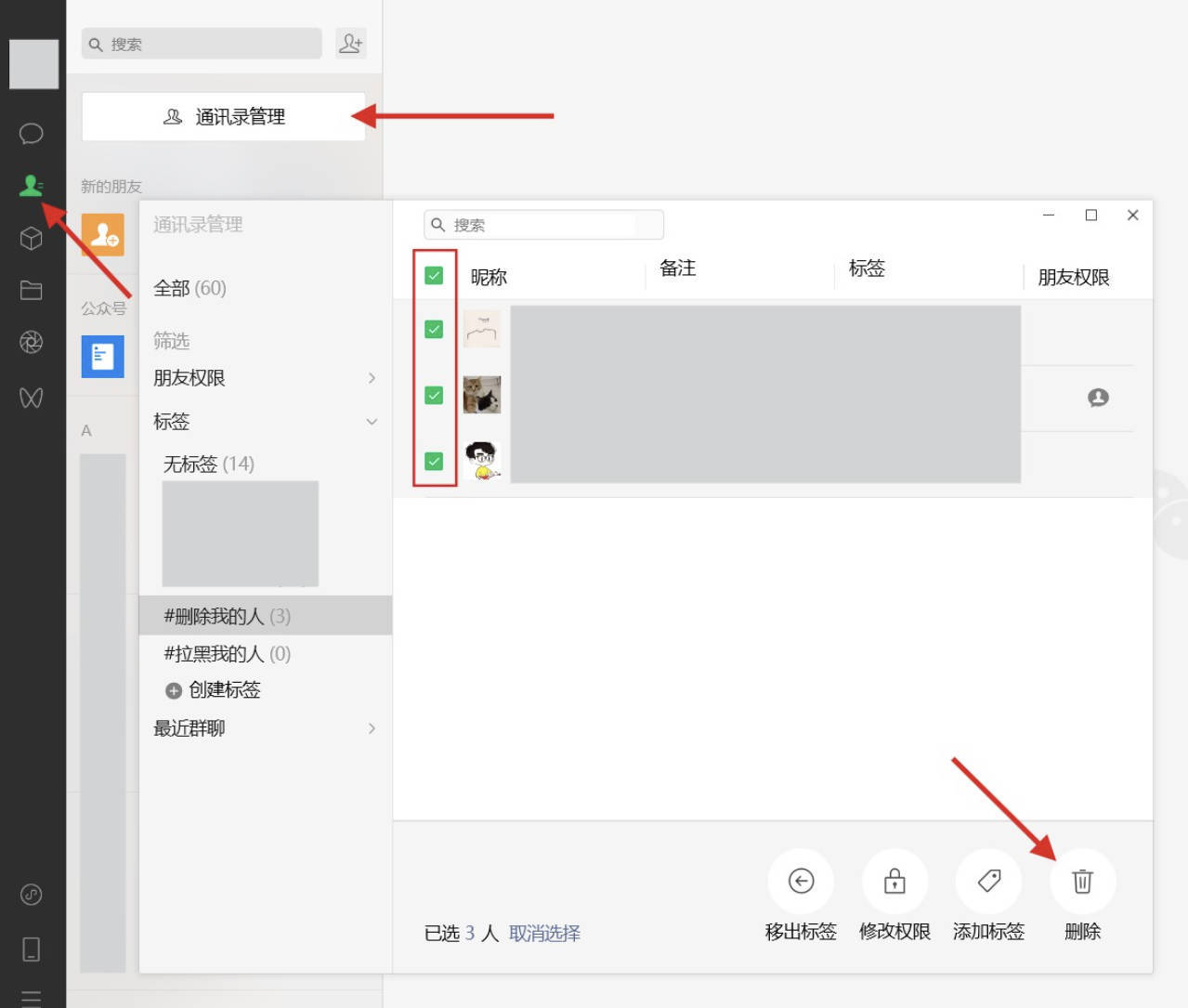1188x1008 pixels.
Task: Uncheck the third contact's checkbox
Action: [x=433, y=460]
